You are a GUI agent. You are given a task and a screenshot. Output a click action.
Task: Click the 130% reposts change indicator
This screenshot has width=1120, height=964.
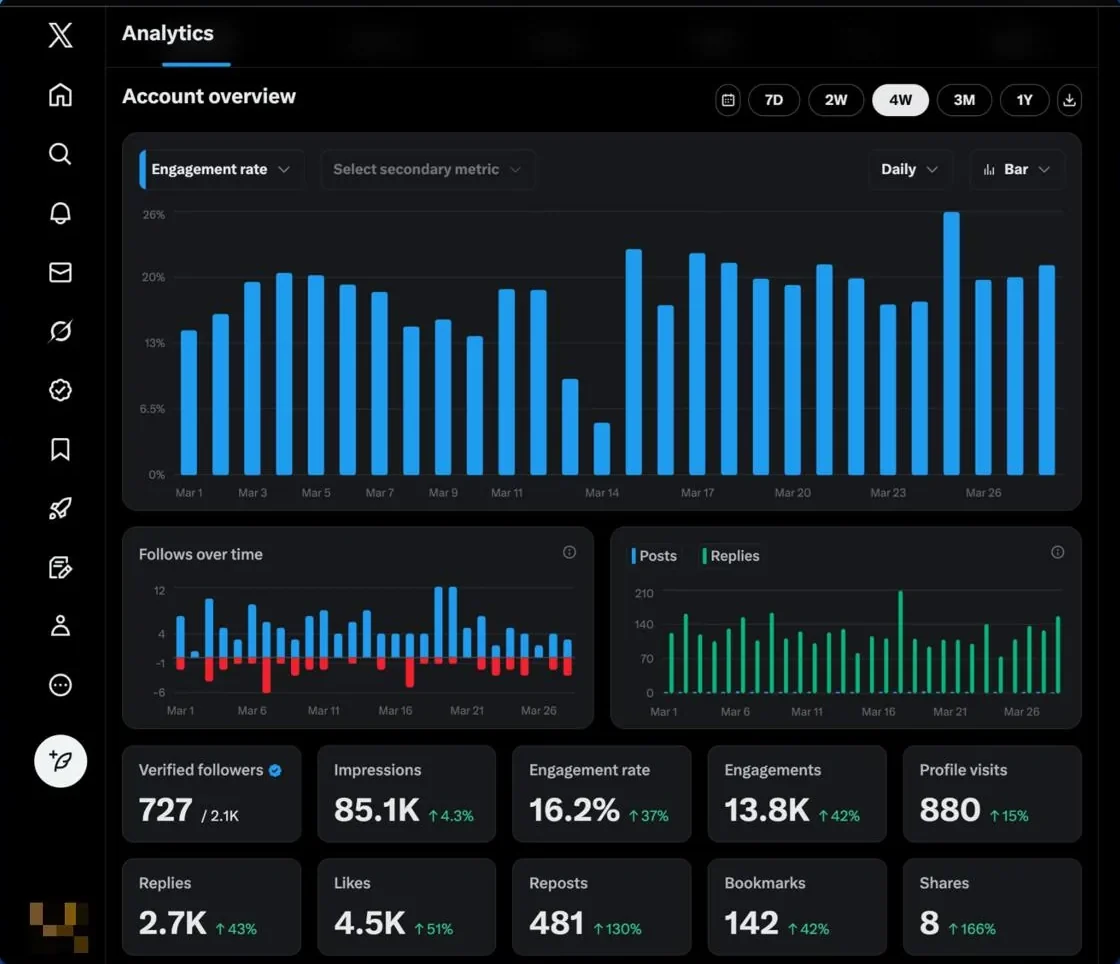point(617,929)
